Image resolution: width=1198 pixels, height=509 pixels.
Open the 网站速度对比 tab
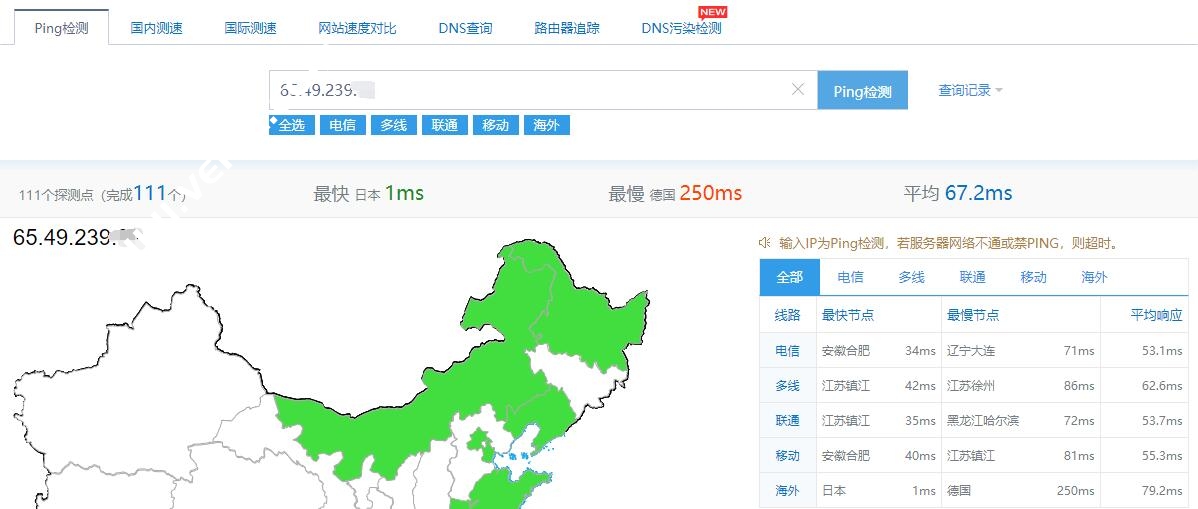358,28
